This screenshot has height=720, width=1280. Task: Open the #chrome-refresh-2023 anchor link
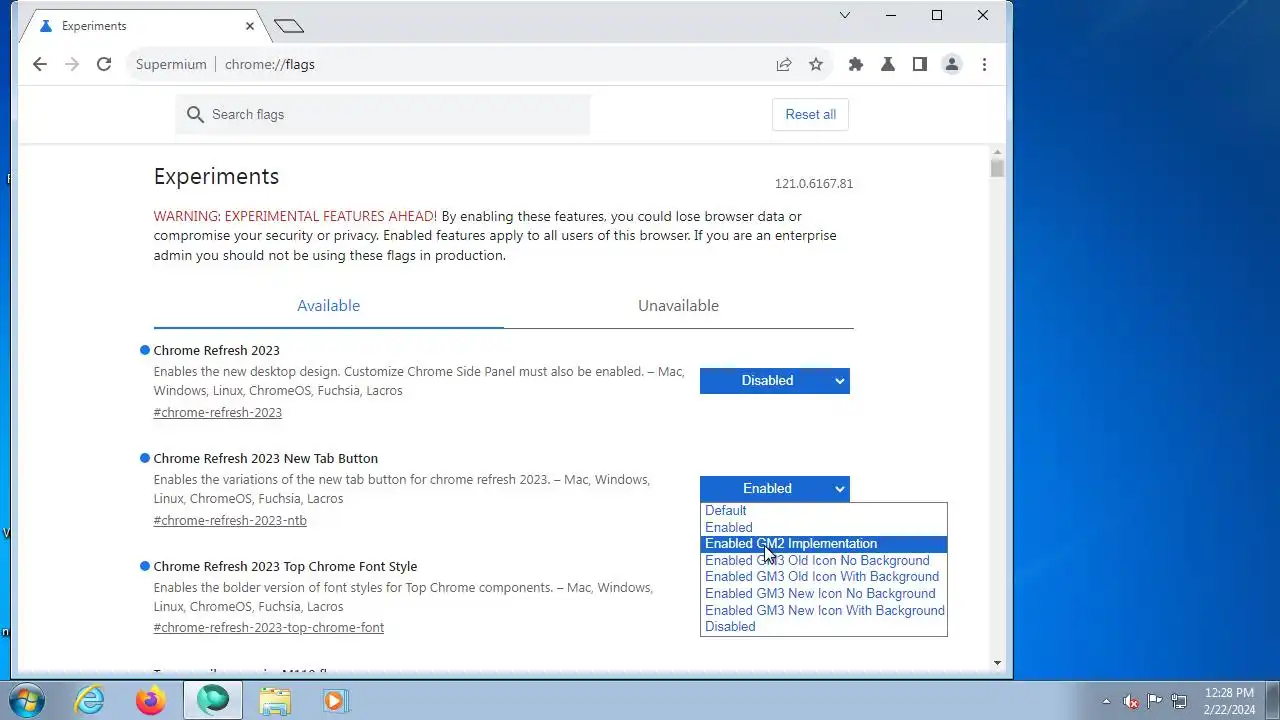tap(217, 412)
